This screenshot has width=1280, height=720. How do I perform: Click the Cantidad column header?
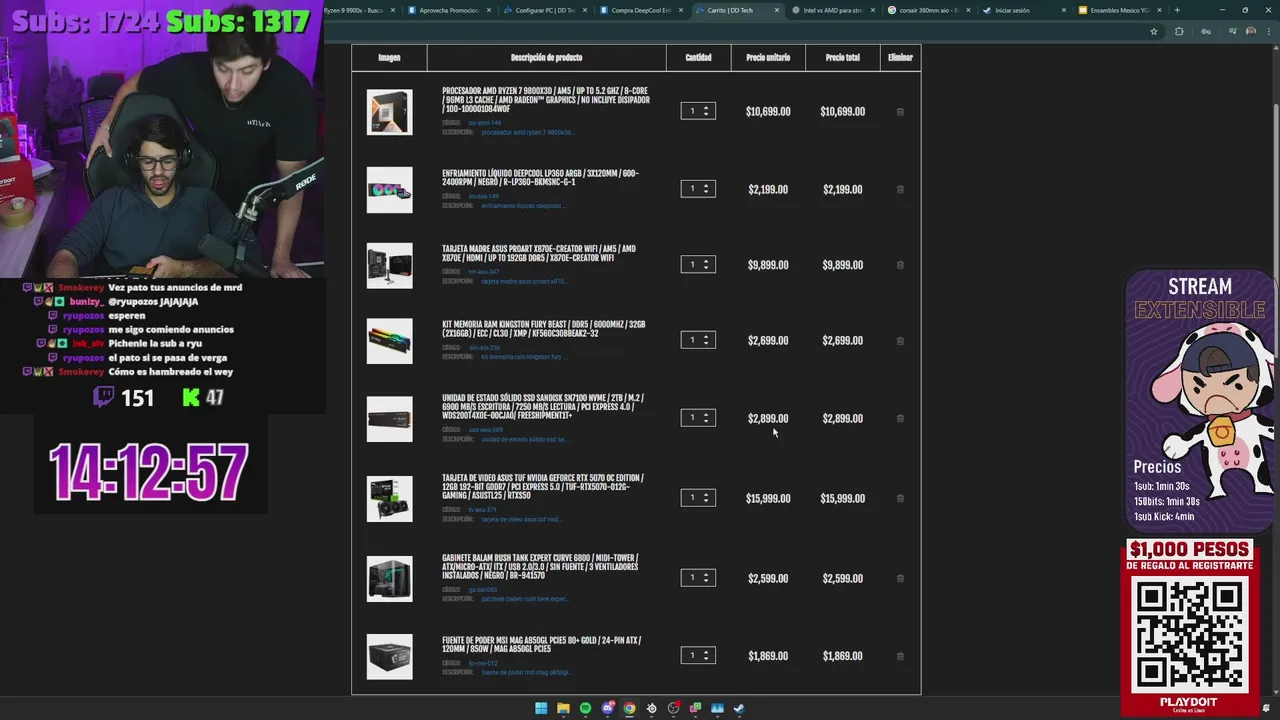(698, 58)
